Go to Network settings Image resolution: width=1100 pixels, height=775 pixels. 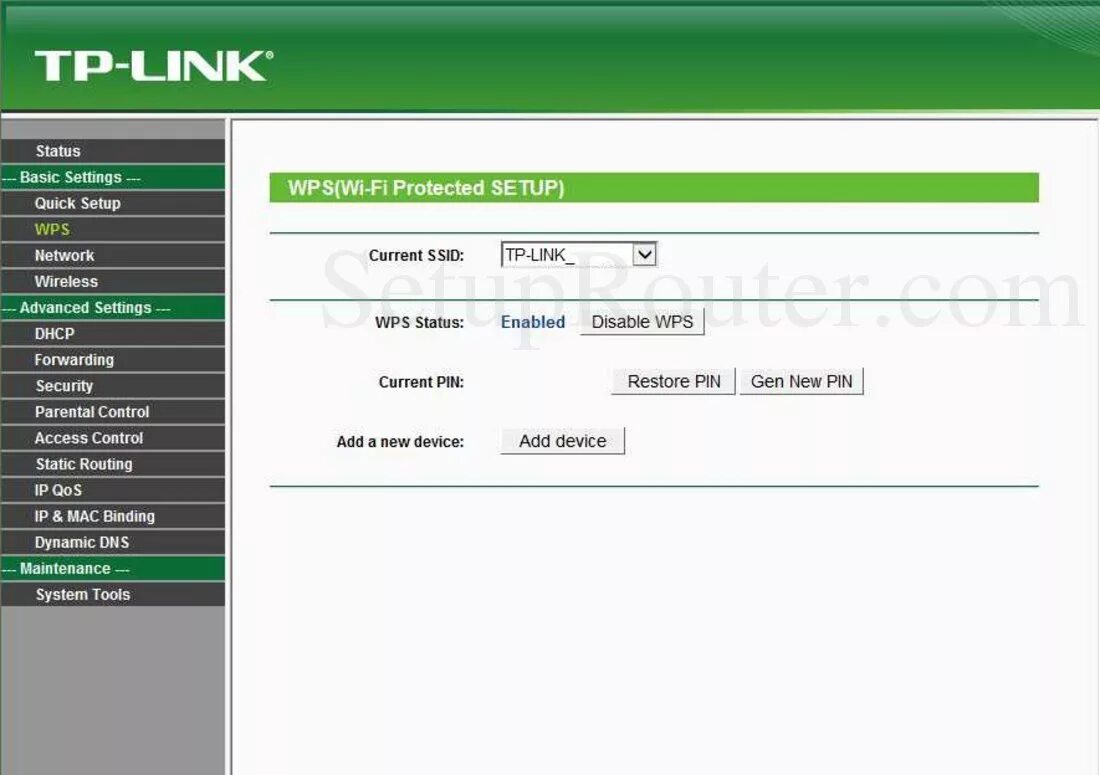tap(113, 255)
